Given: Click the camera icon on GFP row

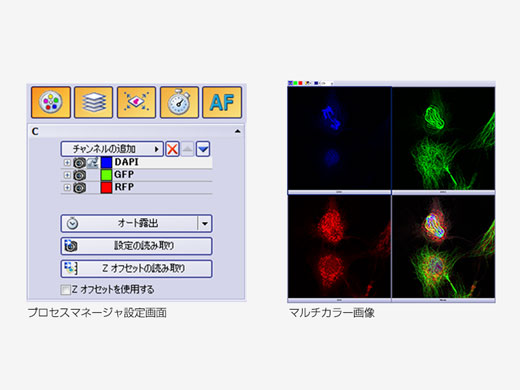Looking at the screenshot, I should pos(79,175).
